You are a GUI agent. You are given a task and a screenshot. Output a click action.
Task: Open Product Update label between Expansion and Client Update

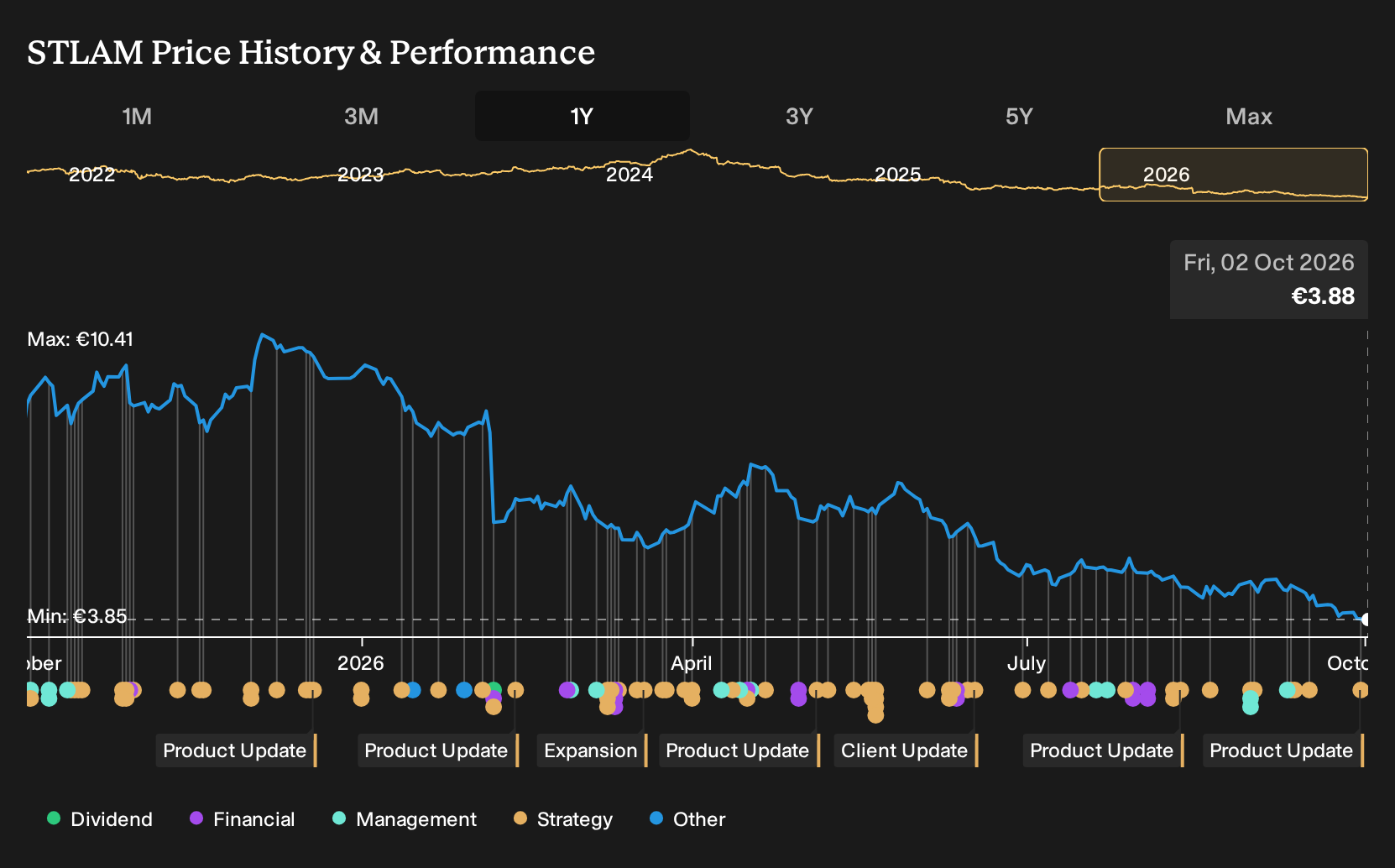(x=739, y=750)
